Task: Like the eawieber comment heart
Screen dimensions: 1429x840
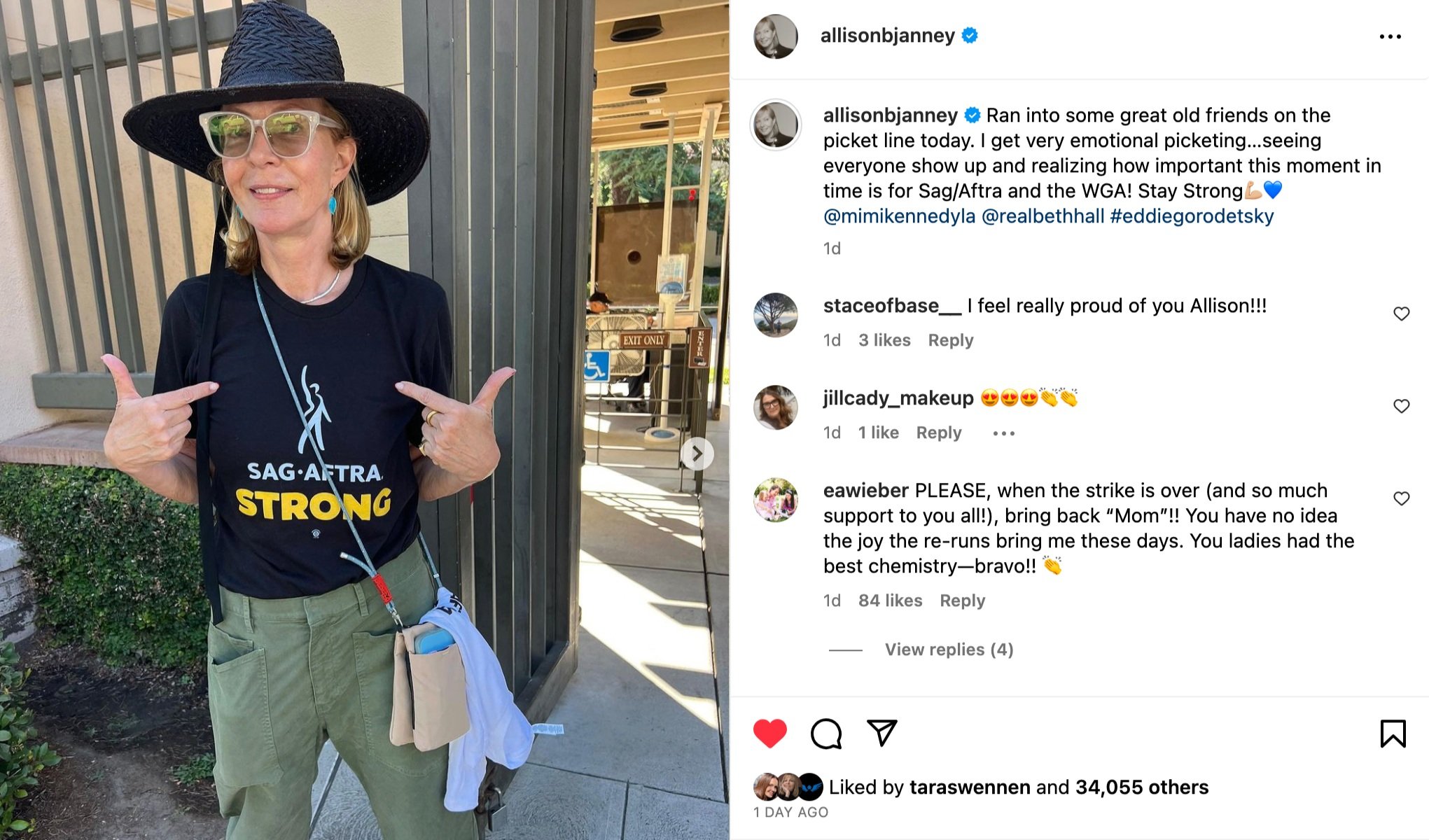Action: [1401, 498]
